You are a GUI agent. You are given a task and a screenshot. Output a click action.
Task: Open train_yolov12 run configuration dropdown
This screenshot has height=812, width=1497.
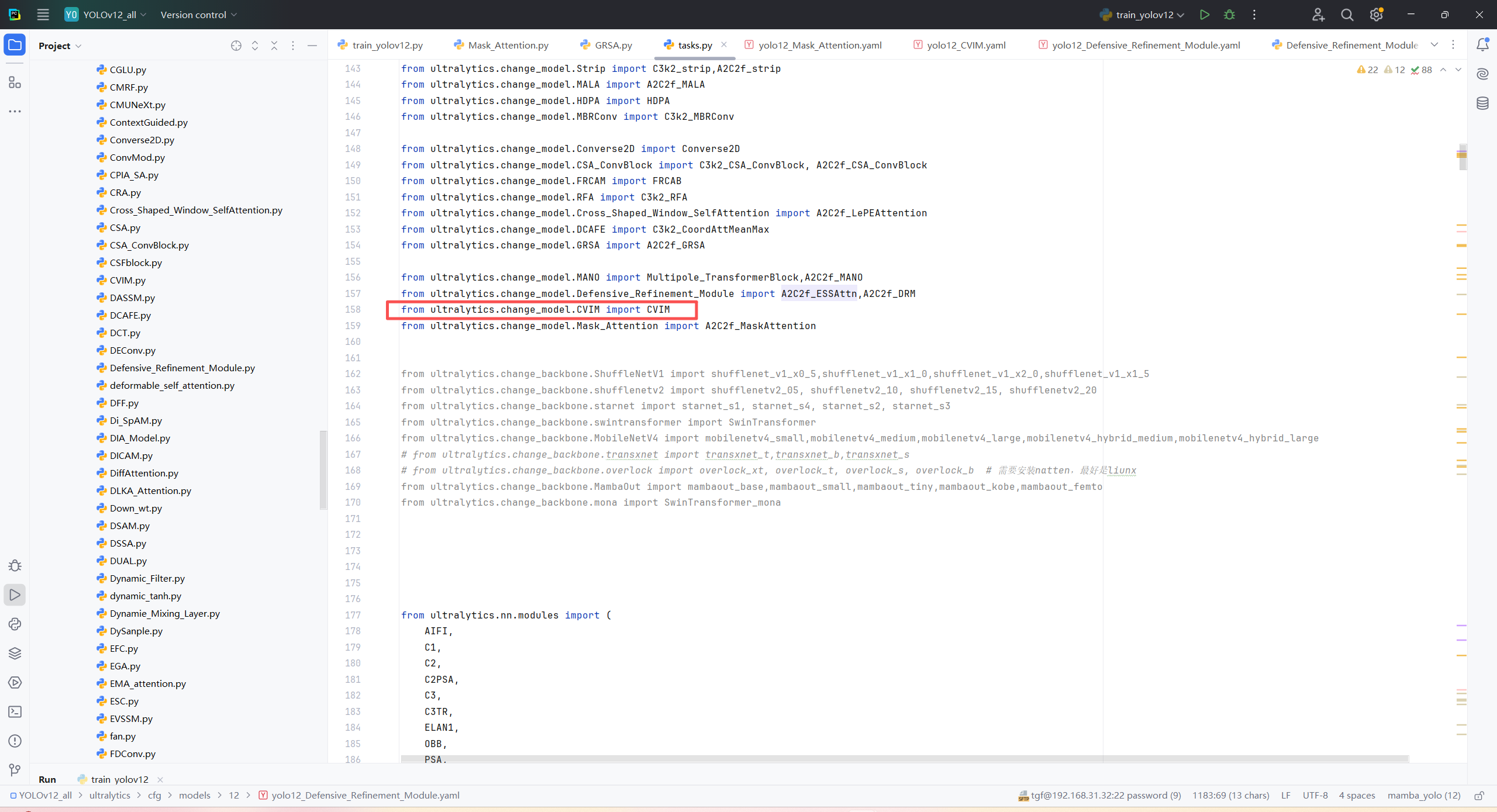coord(1143,15)
